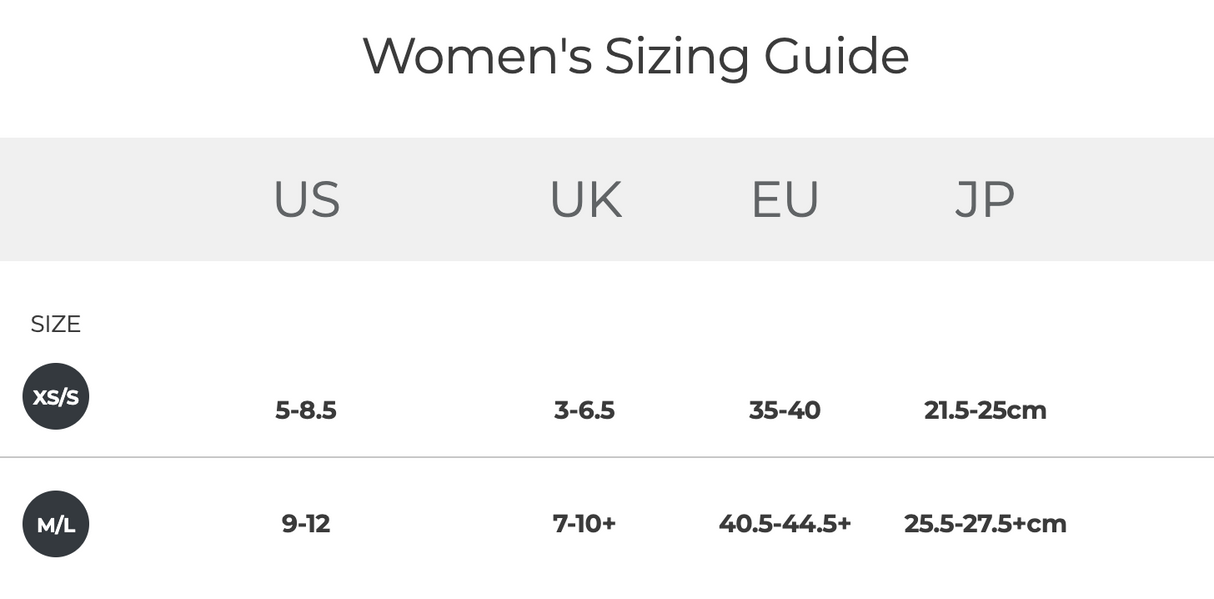Viewport: 1214px width, 599px height.
Task: Click the US column header
Action: click(x=307, y=199)
